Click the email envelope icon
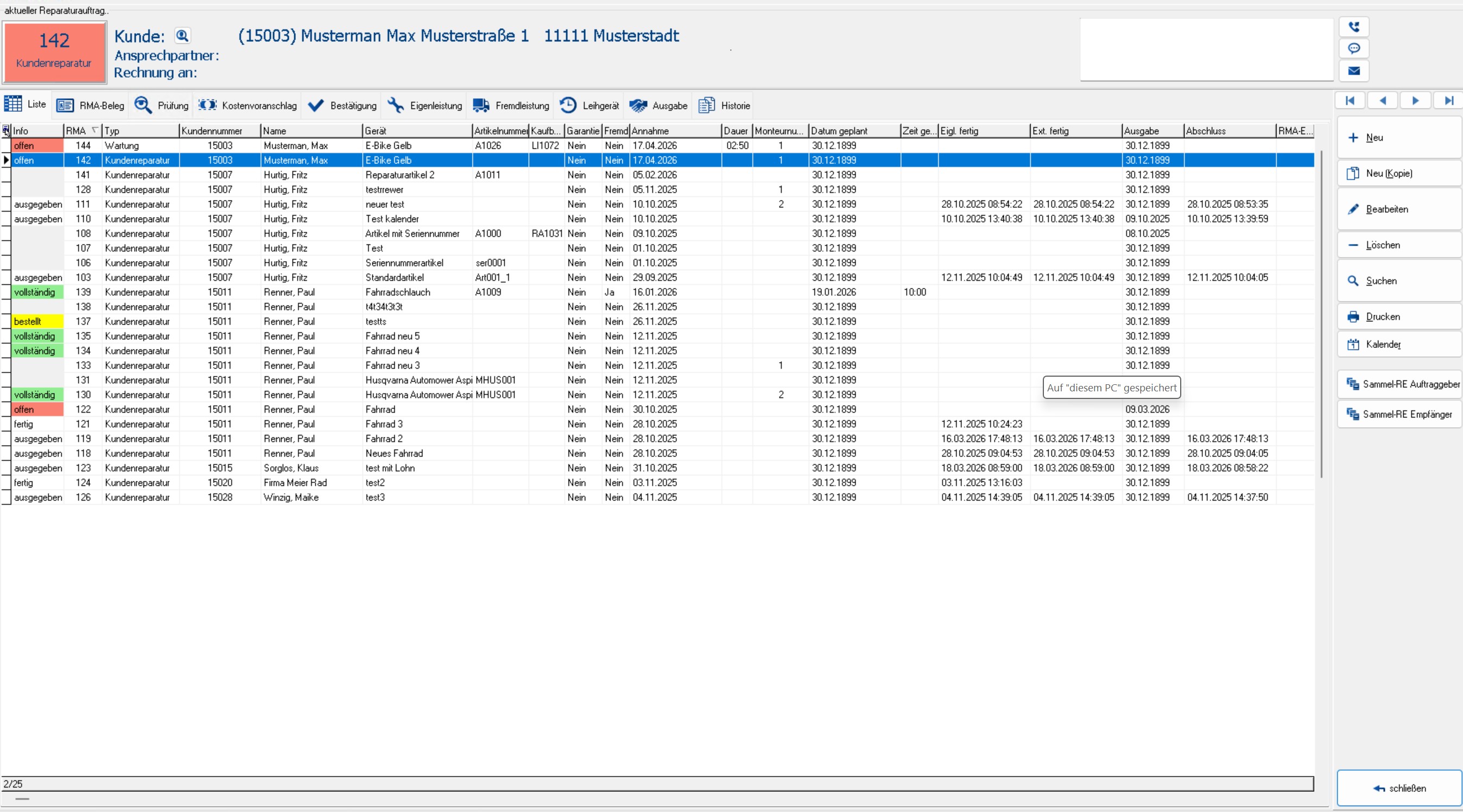 click(1354, 71)
